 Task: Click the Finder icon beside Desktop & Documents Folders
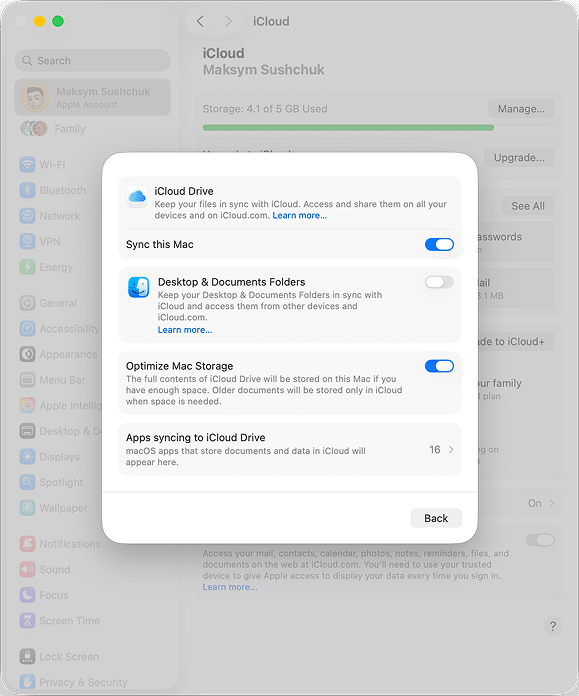tap(139, 287)
